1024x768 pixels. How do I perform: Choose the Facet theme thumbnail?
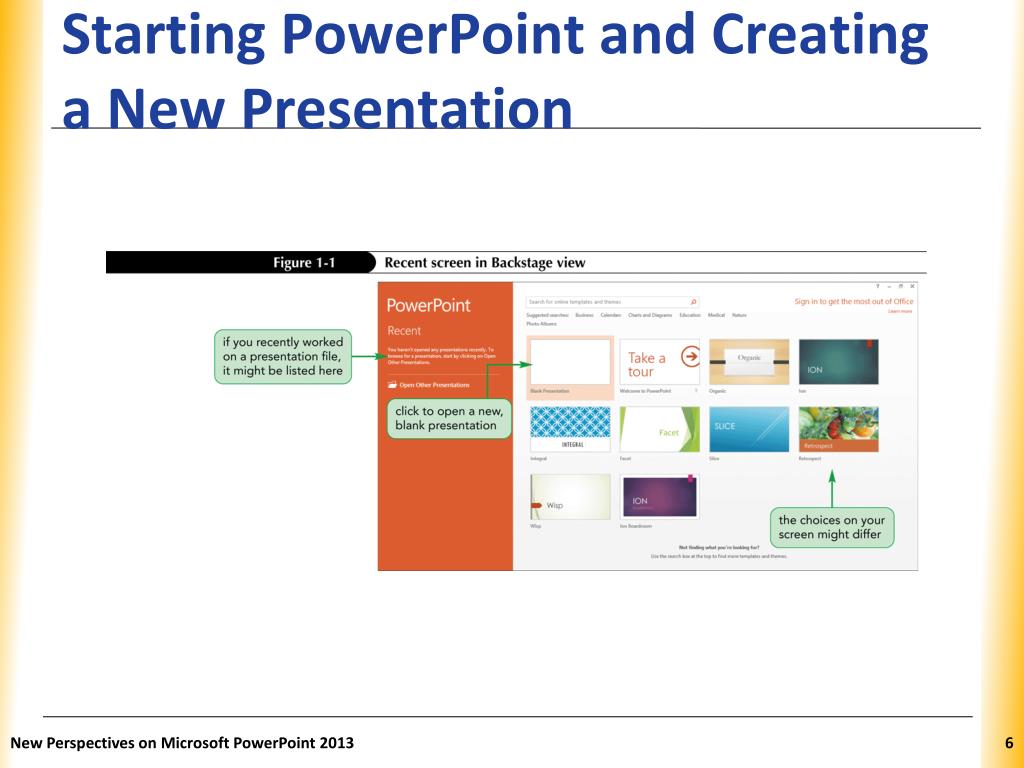(660, 429)
